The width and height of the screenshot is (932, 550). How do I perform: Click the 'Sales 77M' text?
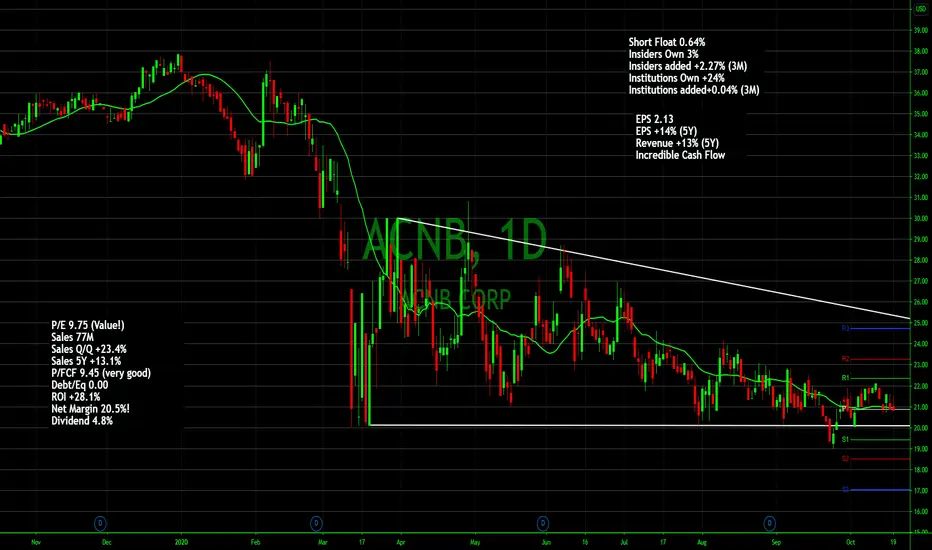point(73,337)
